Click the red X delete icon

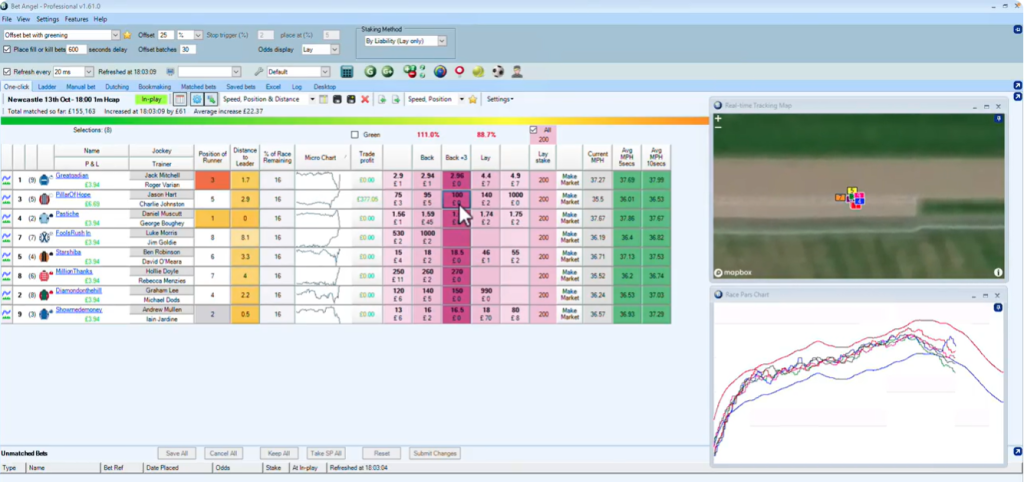[x=365, y=99]
